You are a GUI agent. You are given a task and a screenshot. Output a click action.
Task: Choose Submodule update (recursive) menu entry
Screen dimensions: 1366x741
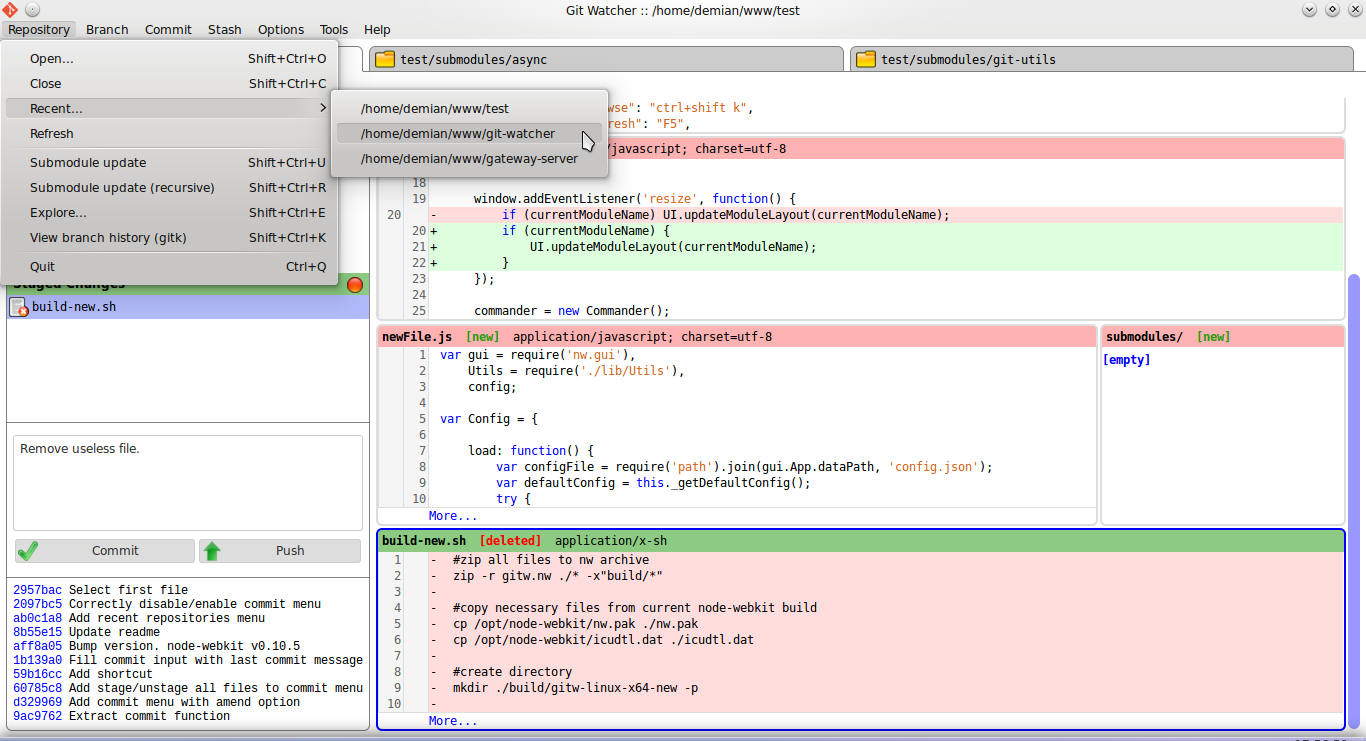click(x=122, y=187)
